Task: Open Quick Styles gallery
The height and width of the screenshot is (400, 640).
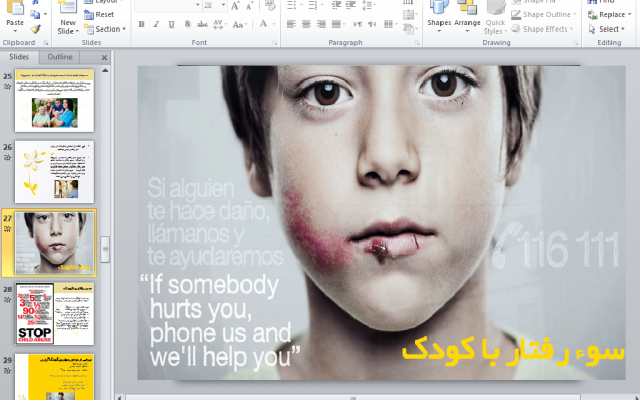Action: coord(495,17)
